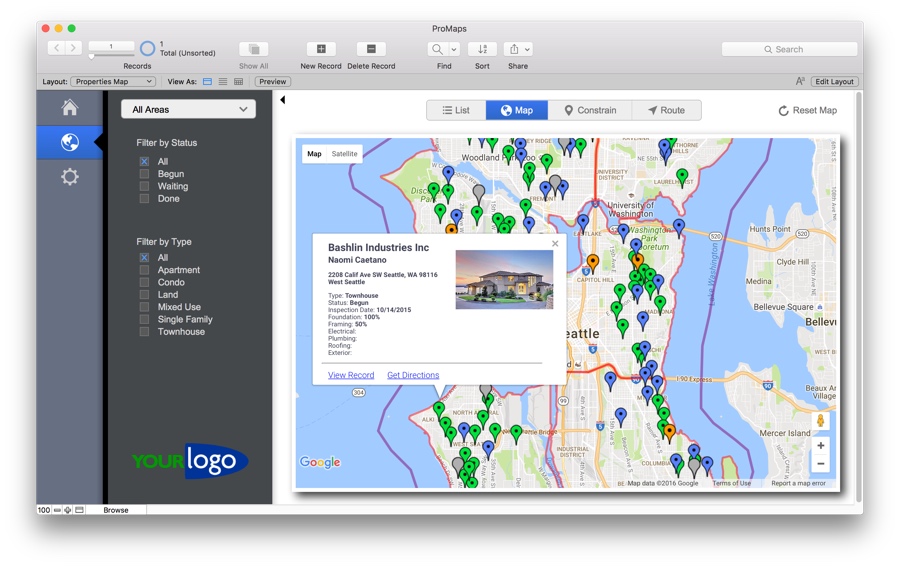Check the Apartment type filter

coord(144,270)
